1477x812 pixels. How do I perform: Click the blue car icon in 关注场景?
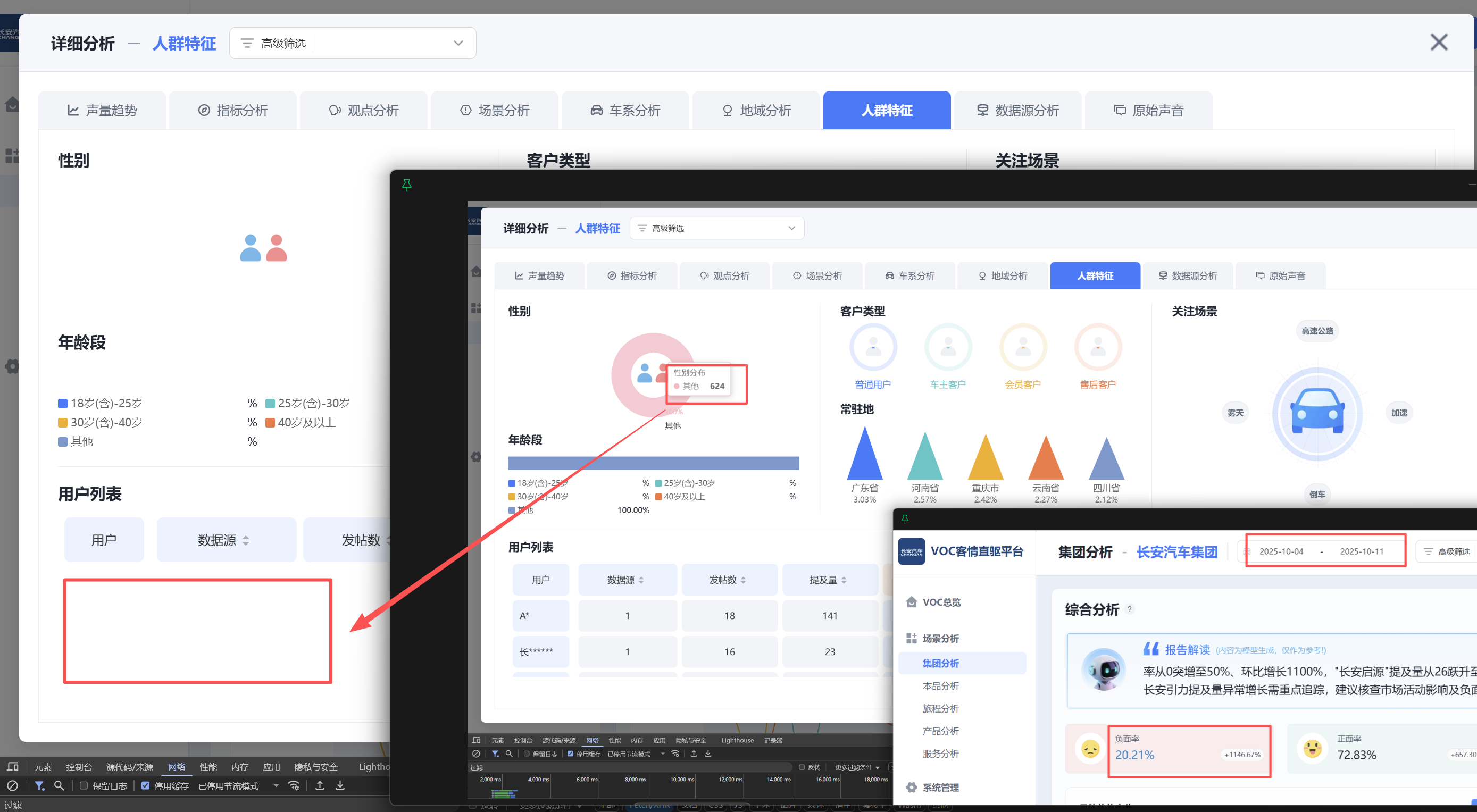(x=1317, y=412)
